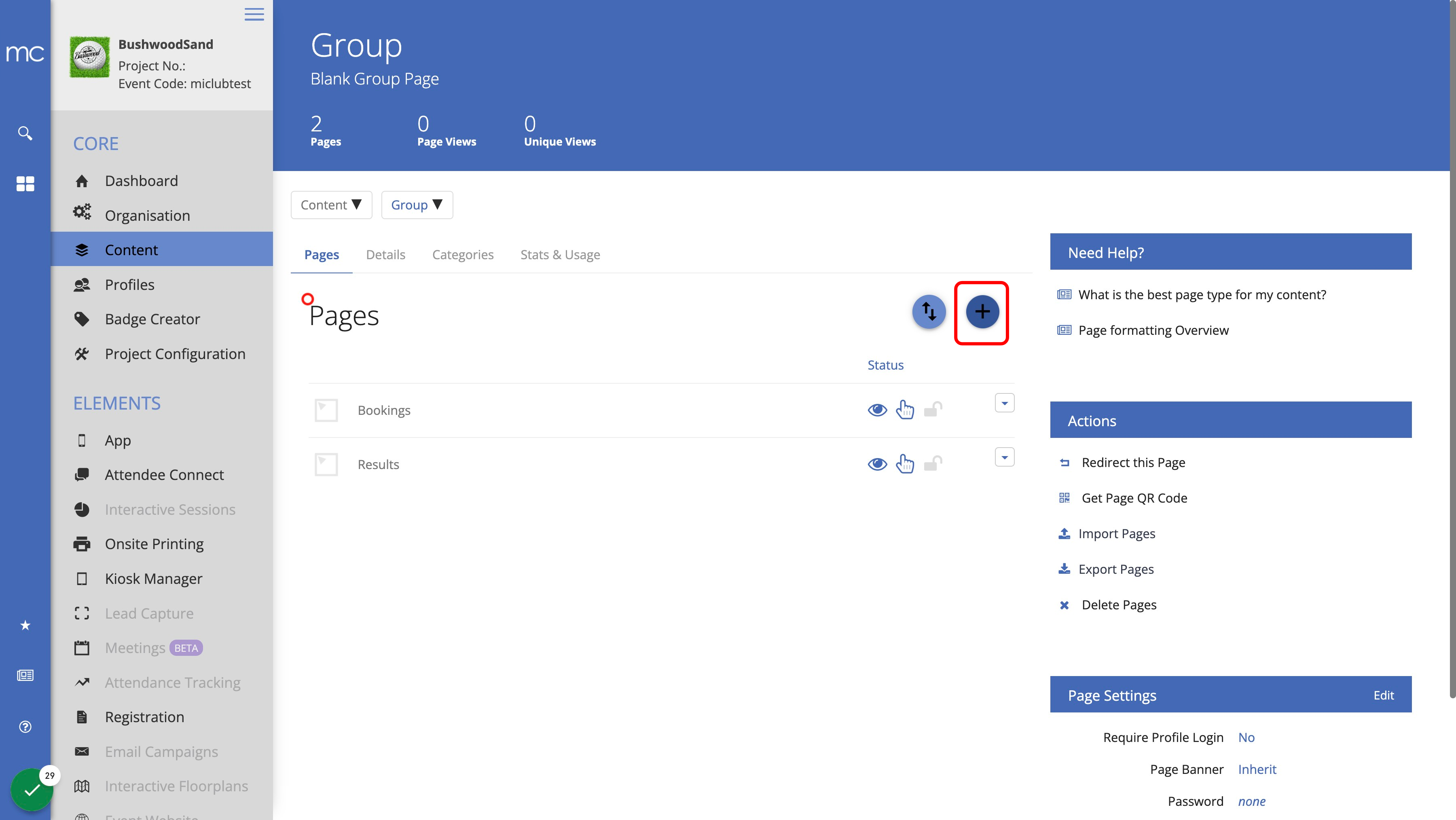Open the search icon in left rail
The height and width of the screenshot is (820, 1456).
(25, 133)
